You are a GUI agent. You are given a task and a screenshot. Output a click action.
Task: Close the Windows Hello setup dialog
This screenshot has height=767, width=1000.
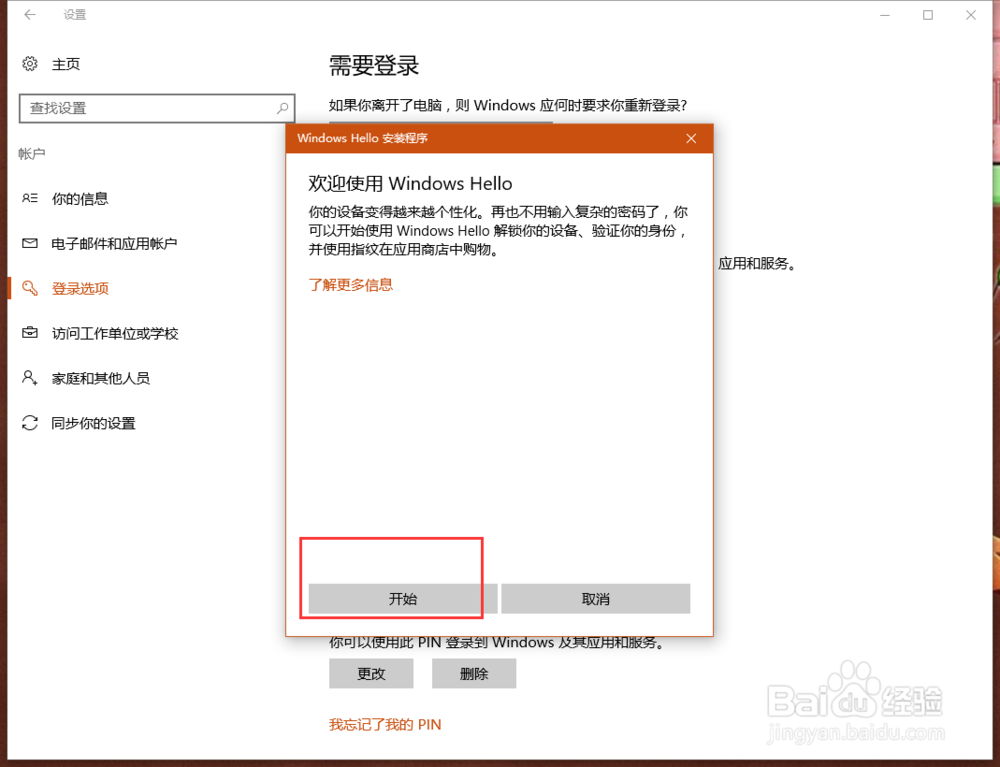click(691, 138)
